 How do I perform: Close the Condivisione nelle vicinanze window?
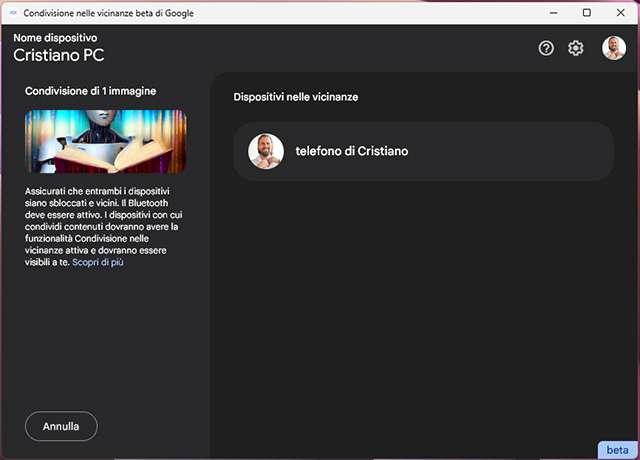point(620,13)
